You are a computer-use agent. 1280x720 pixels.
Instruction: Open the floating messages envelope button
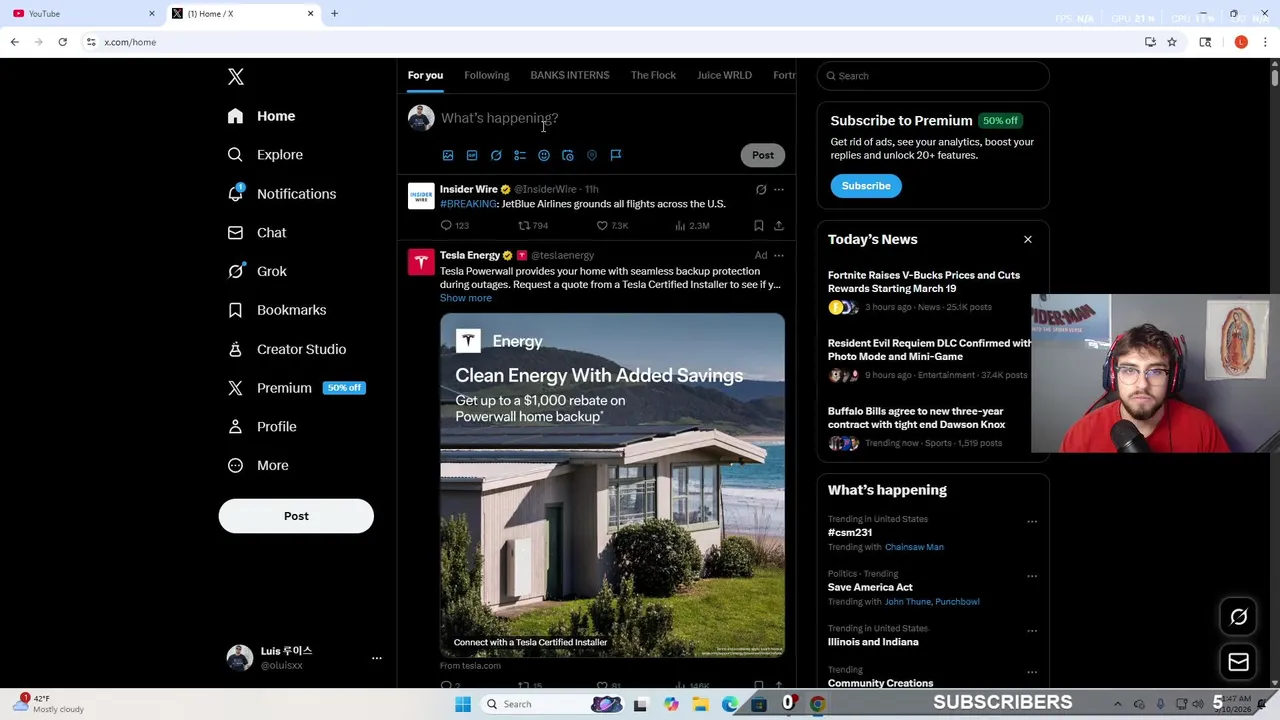1238,662
